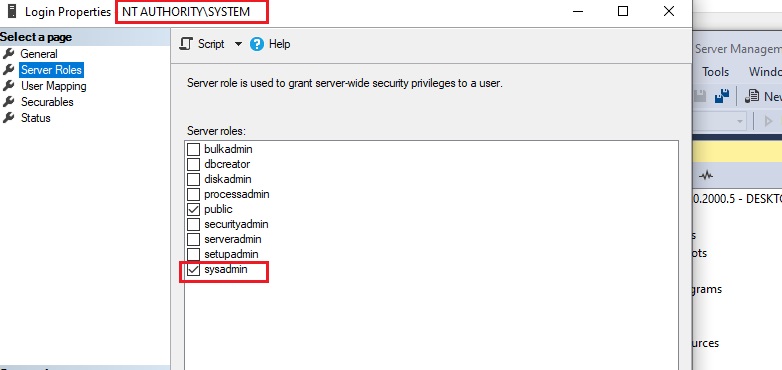The height and width of the screenshot is (370, 782).
Task: Click the 'Server roles:' list label
Action: (x=216, y=131)
